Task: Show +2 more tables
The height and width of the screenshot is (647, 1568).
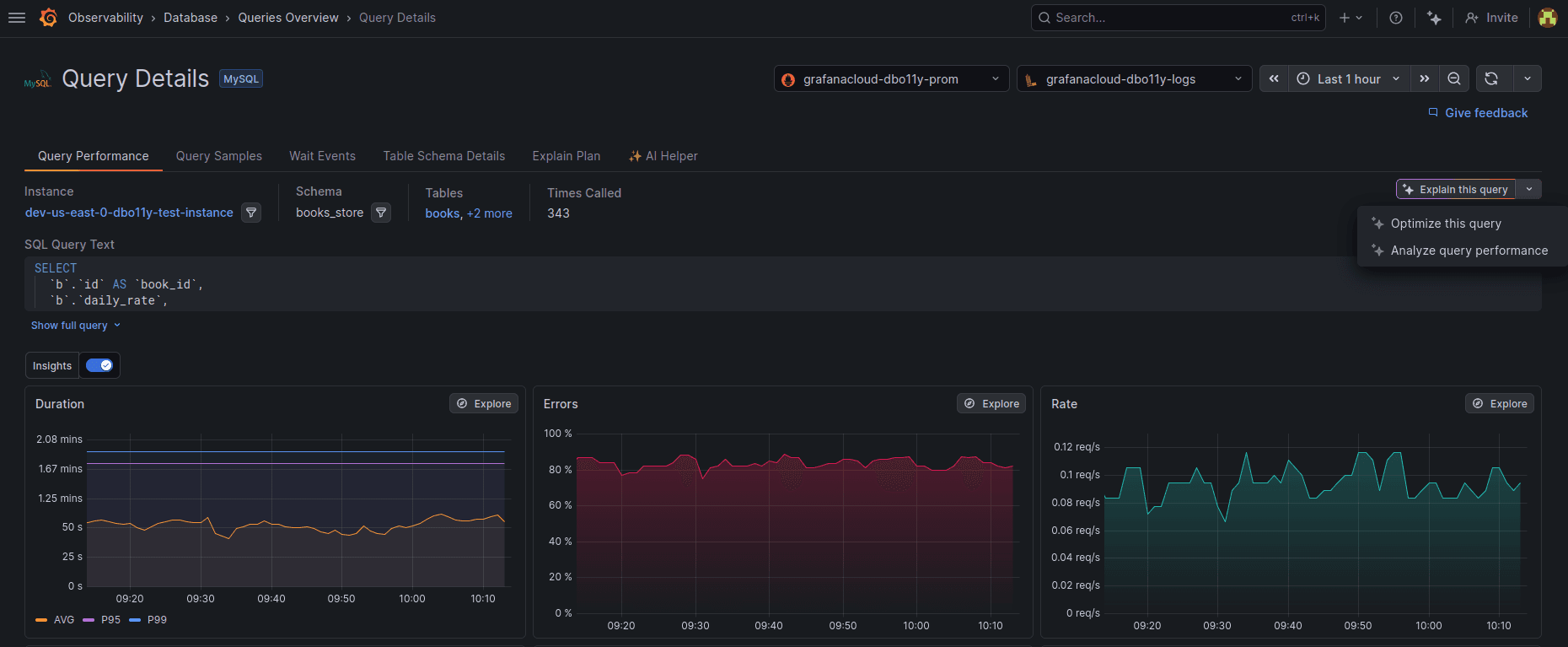Action: (x=490, y=213)
